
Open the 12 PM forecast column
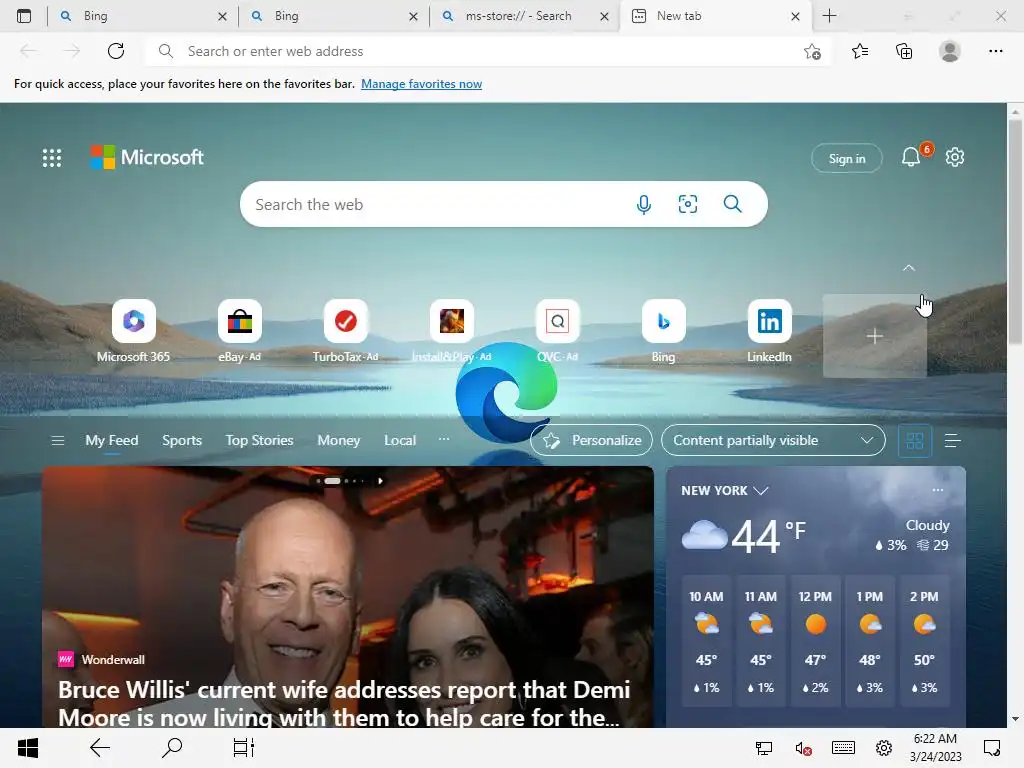(x=815, y=641)
